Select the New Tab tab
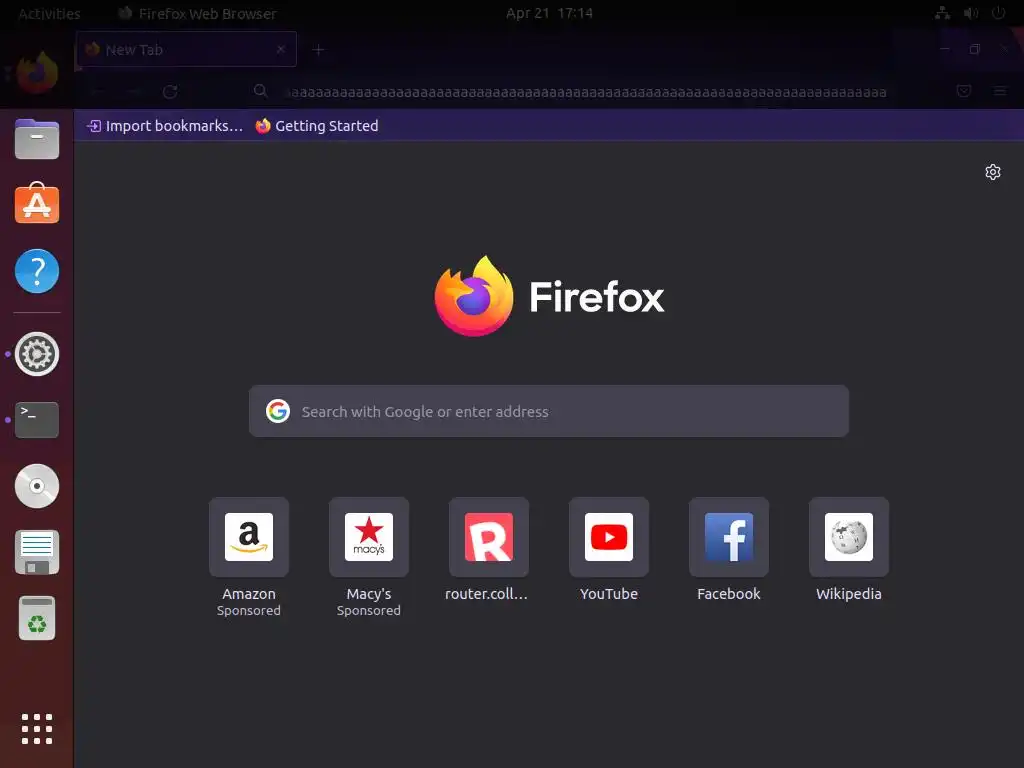1024x768 pixels. [186, 49]
